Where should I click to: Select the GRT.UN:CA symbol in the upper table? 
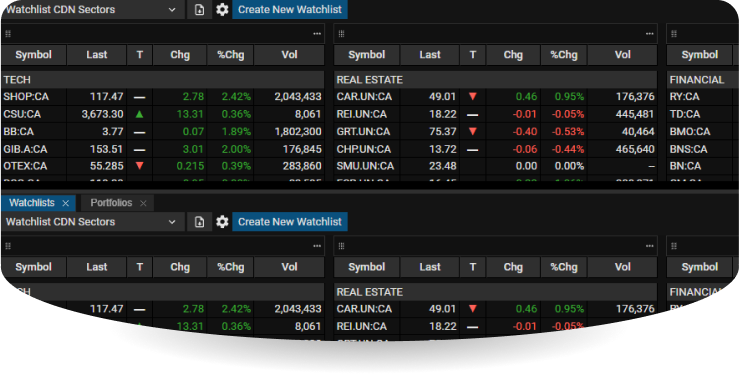click(x=363, y=131)
